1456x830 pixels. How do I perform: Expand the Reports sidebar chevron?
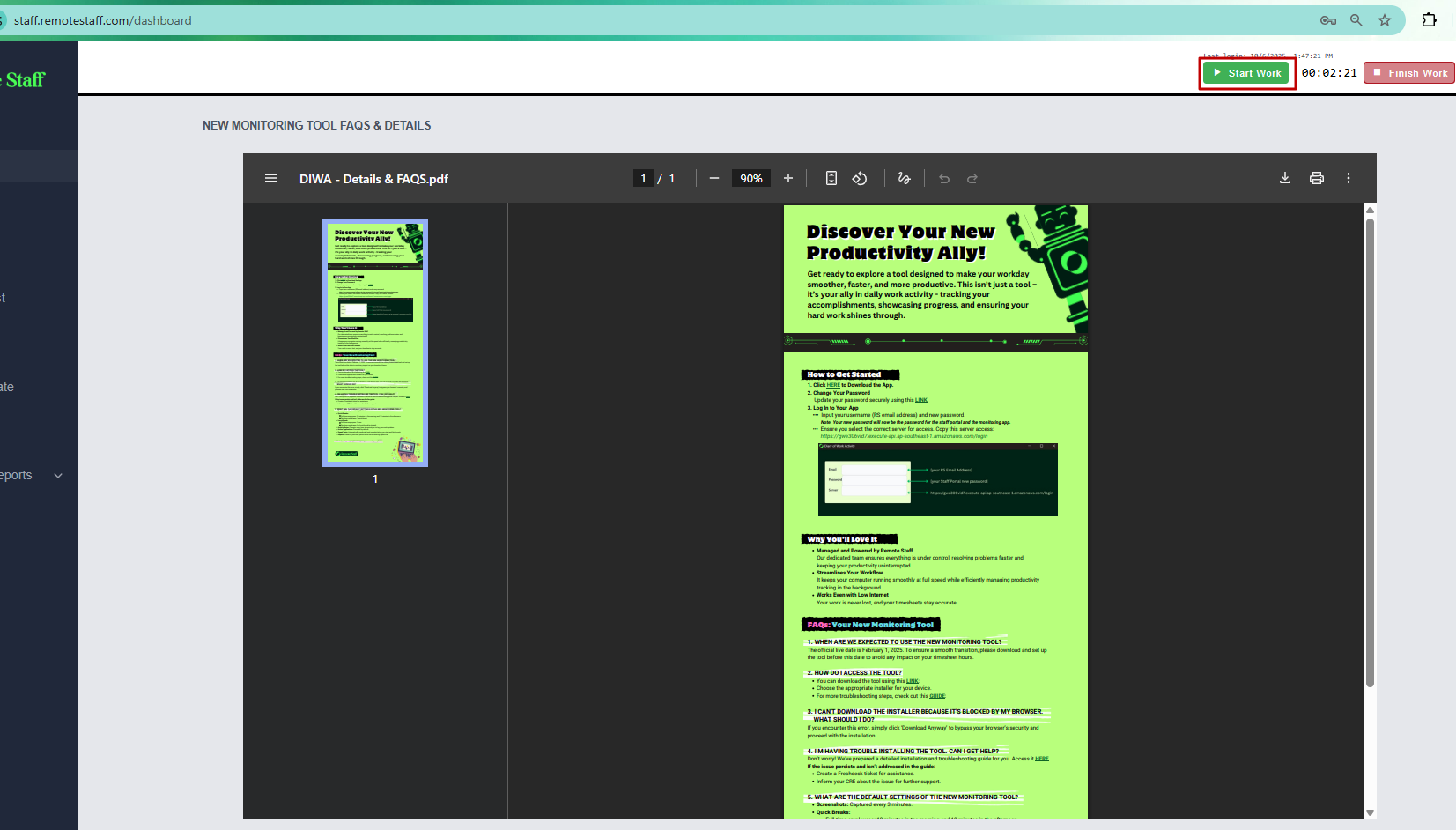[x=58, y=476]
